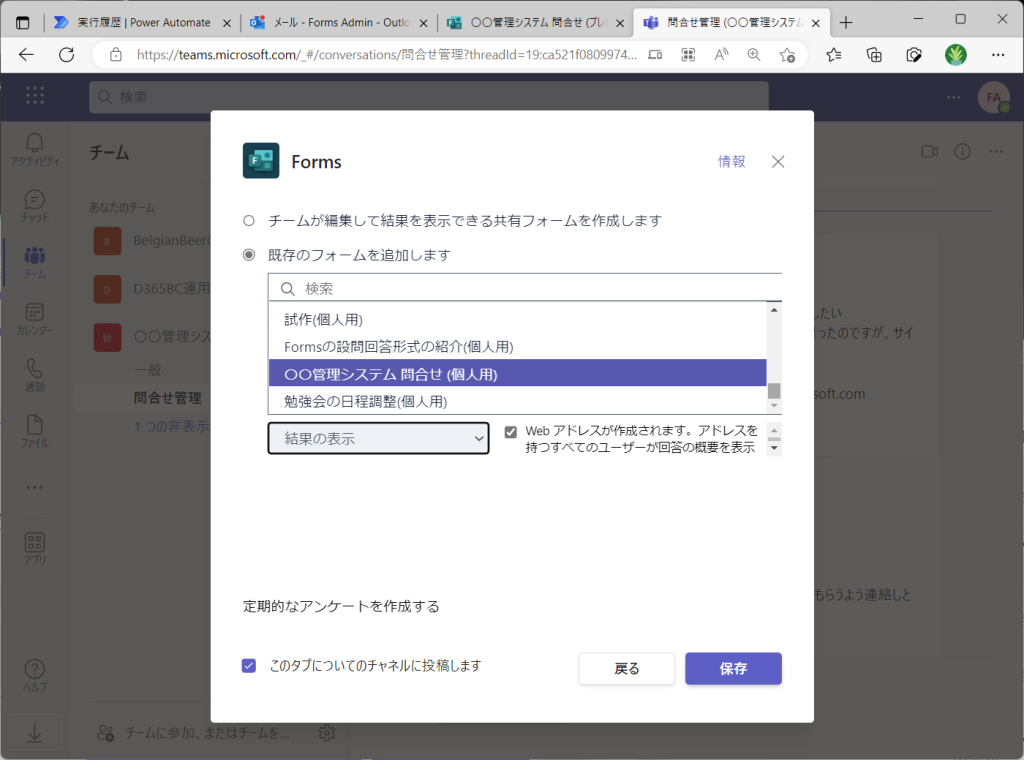Click the Teams URL address bar

pyautogui.click(x=387, y=55)
